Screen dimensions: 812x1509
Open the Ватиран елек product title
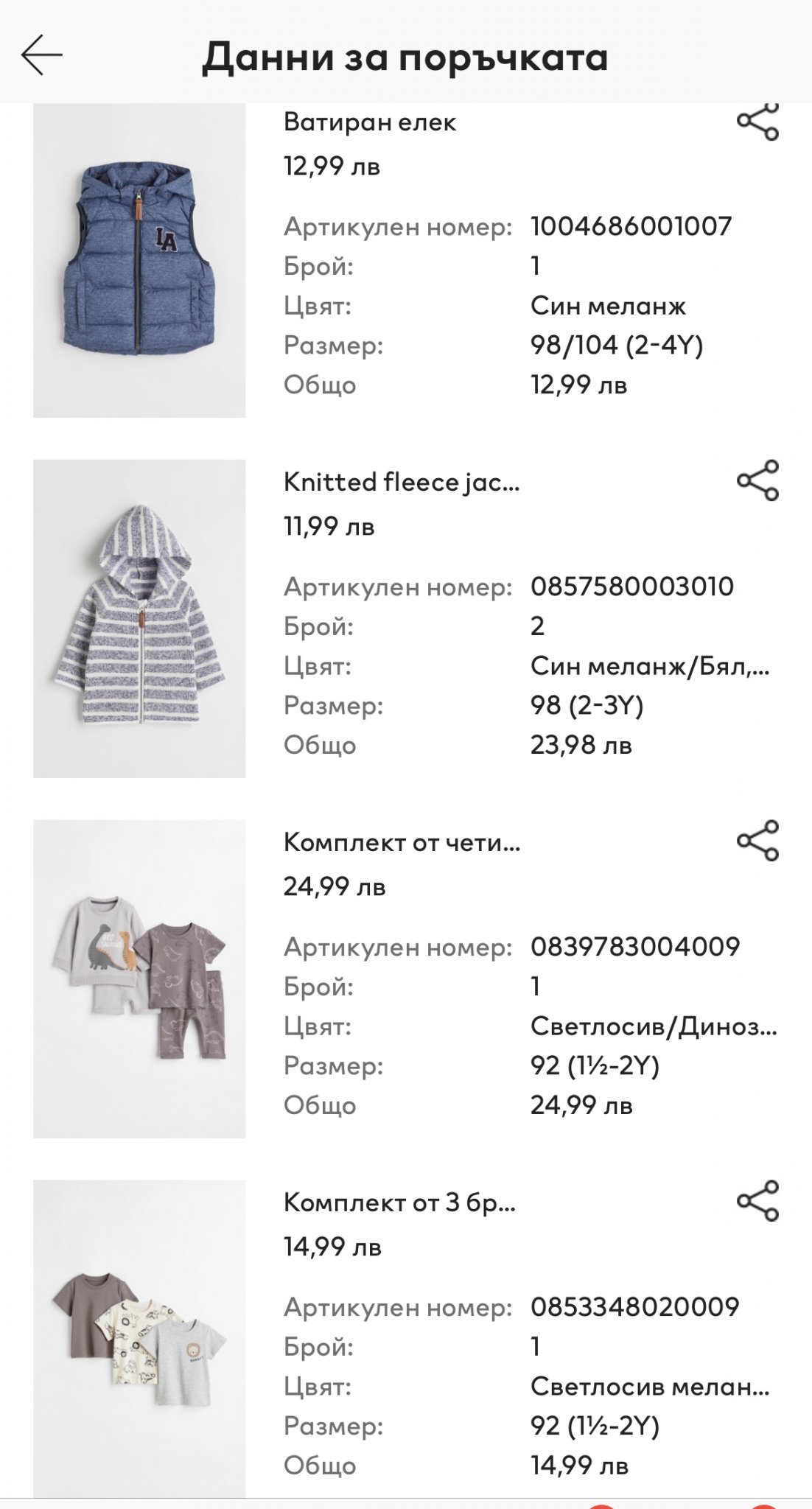click(370, 122)
